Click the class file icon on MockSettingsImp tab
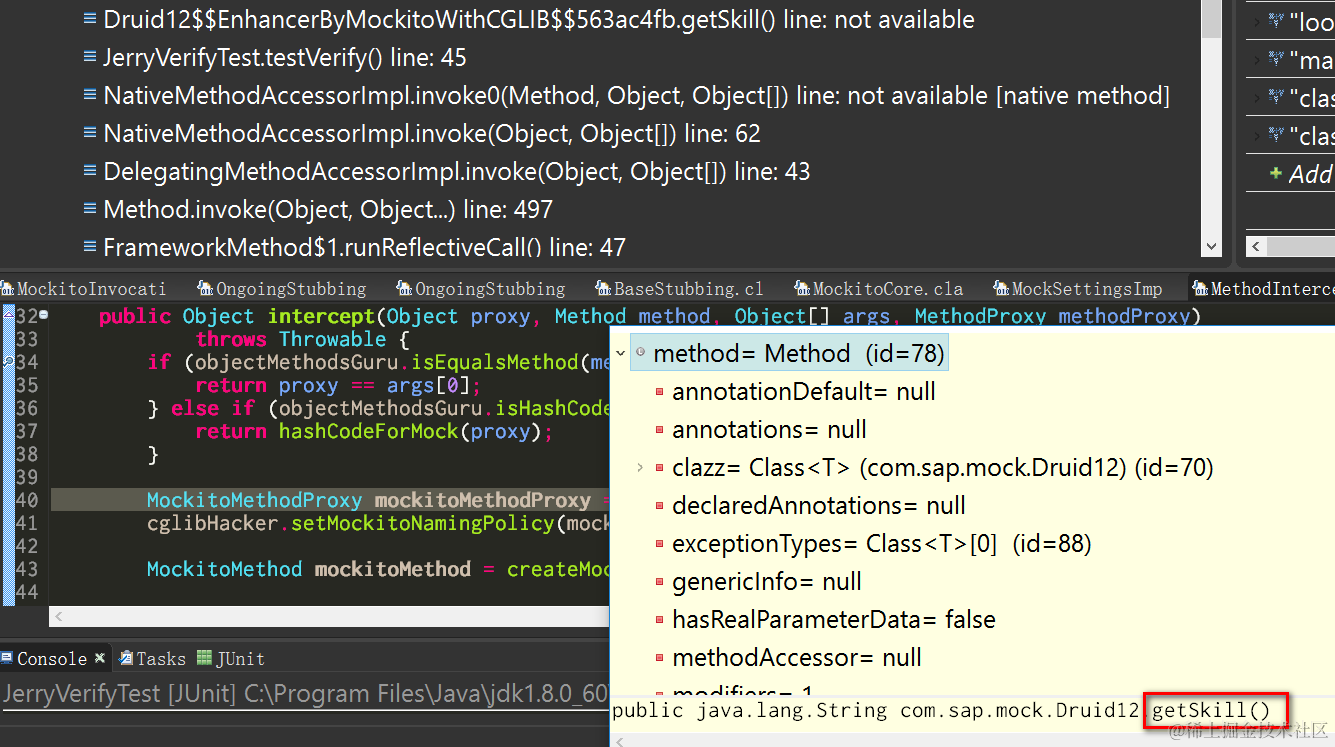1335x747 pixels. click(x=1002, y=289)
